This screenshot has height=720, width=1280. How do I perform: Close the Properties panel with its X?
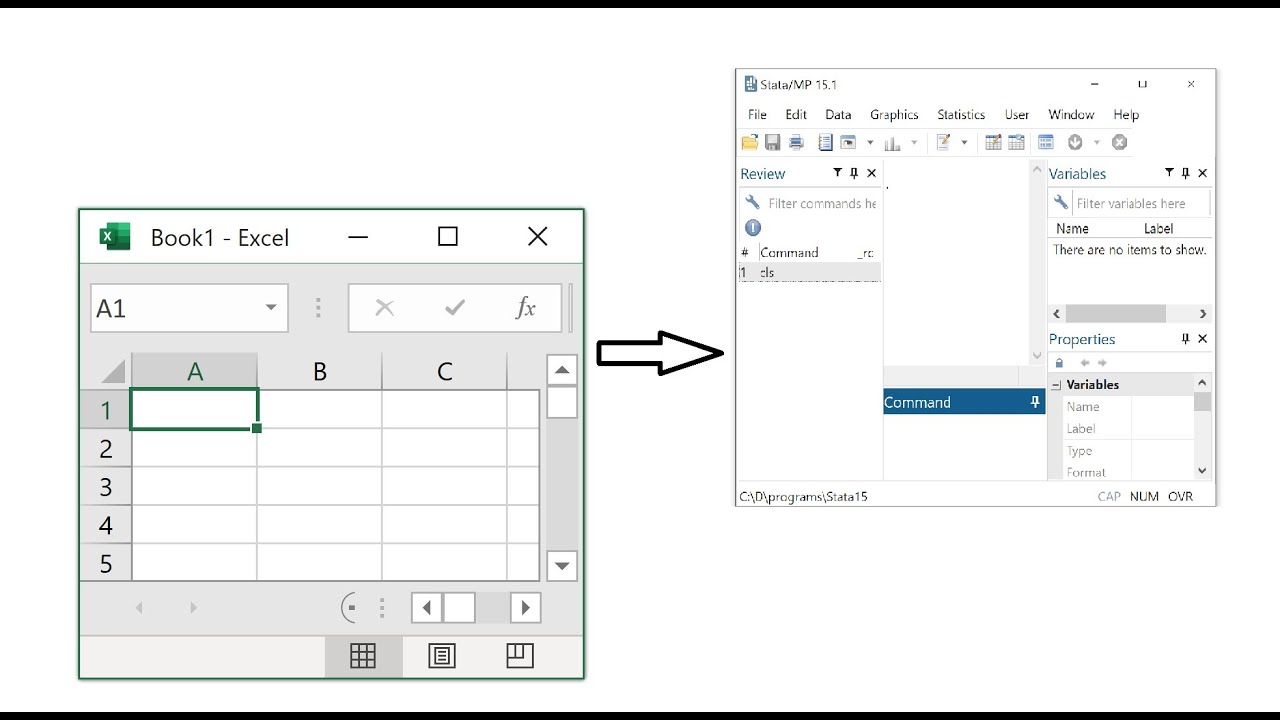(x=1202, y=339)
